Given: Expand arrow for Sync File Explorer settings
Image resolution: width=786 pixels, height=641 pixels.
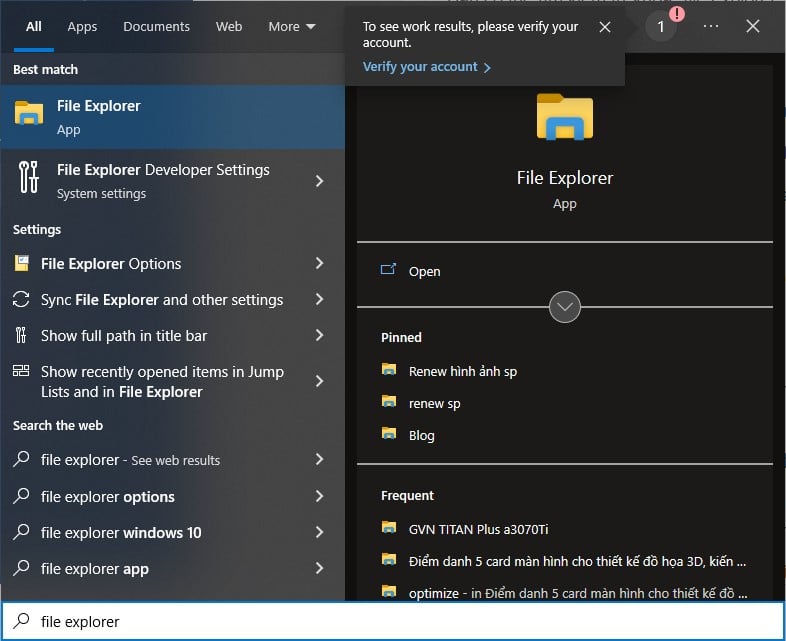Looking at the screenshot, I should (x=319, y=299).
